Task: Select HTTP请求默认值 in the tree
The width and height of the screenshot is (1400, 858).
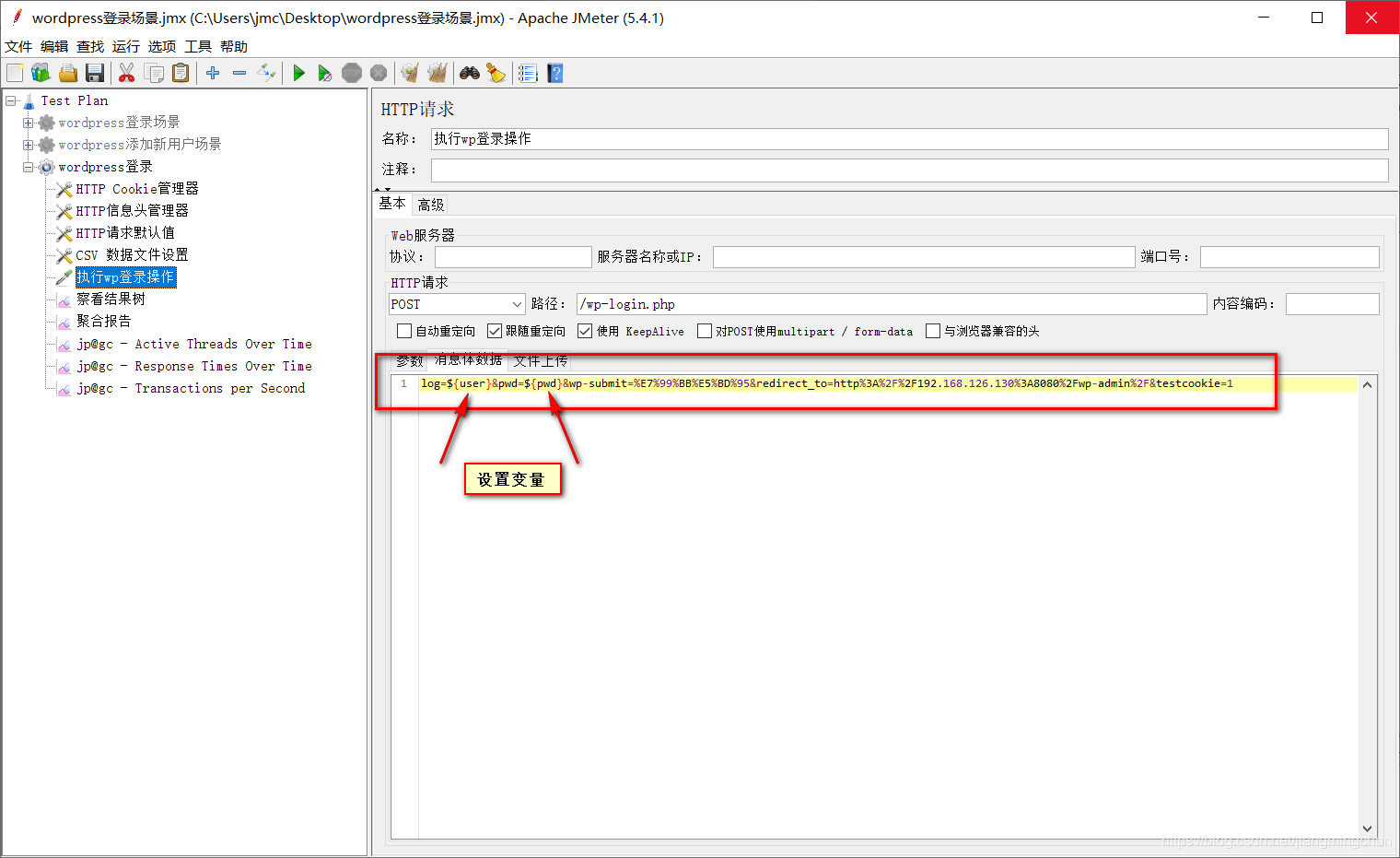Action: point(124,233)
